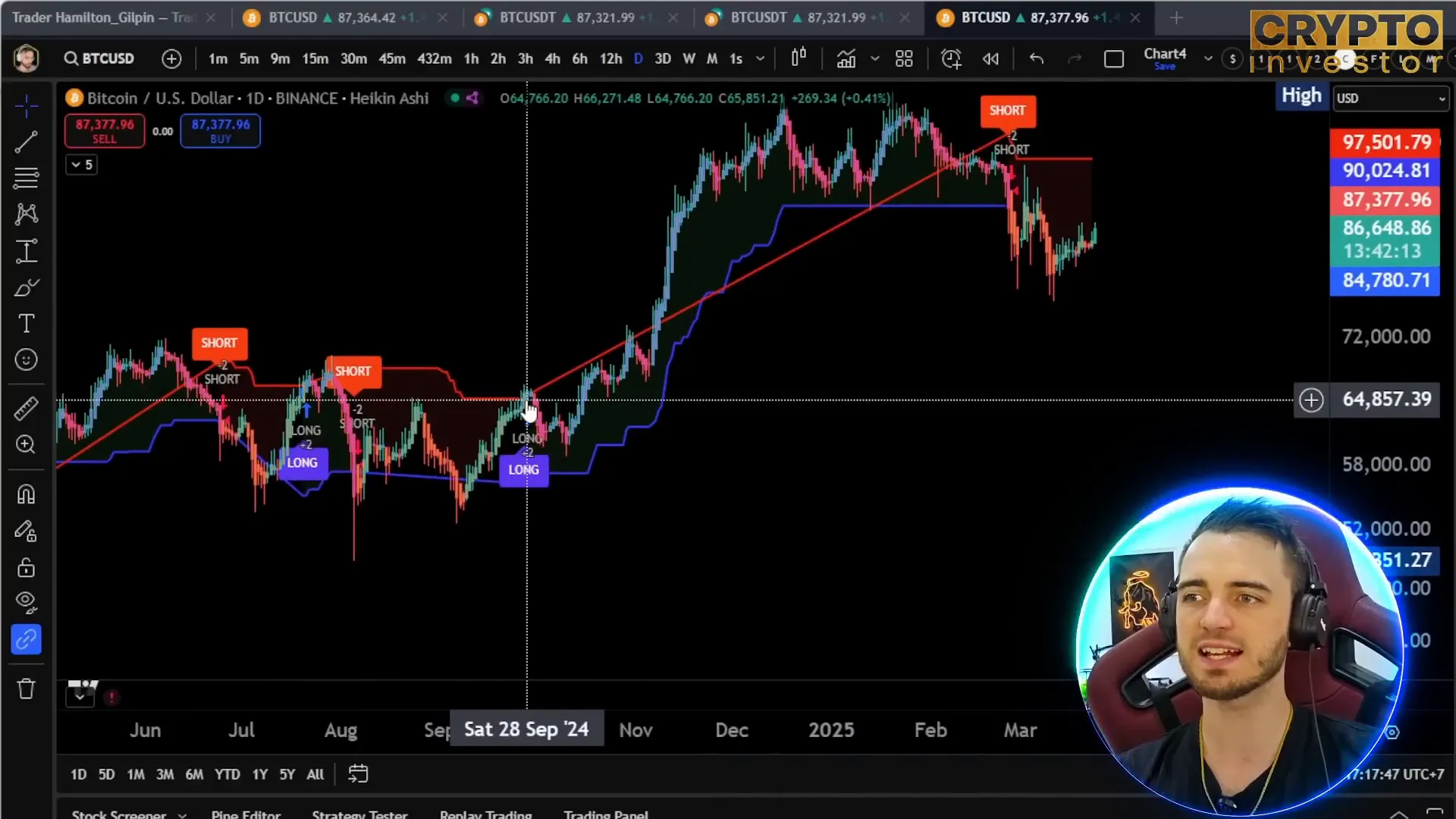Switch to the 15m timeframe
The height and width of the screenshot is (819, 1456).
click(315, 58)
